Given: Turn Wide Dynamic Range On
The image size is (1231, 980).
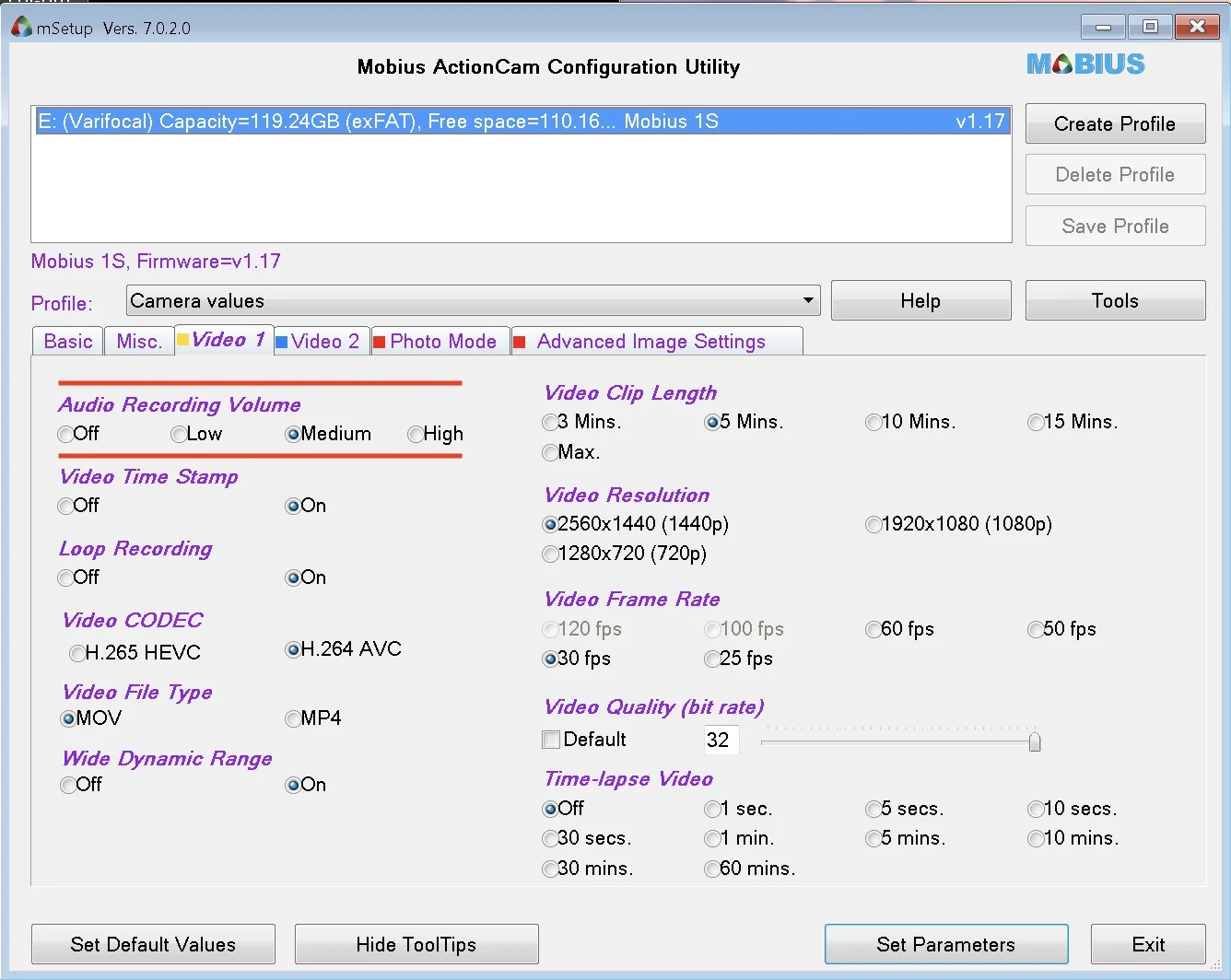Looking at the screenshot, I should click(293, 785).
